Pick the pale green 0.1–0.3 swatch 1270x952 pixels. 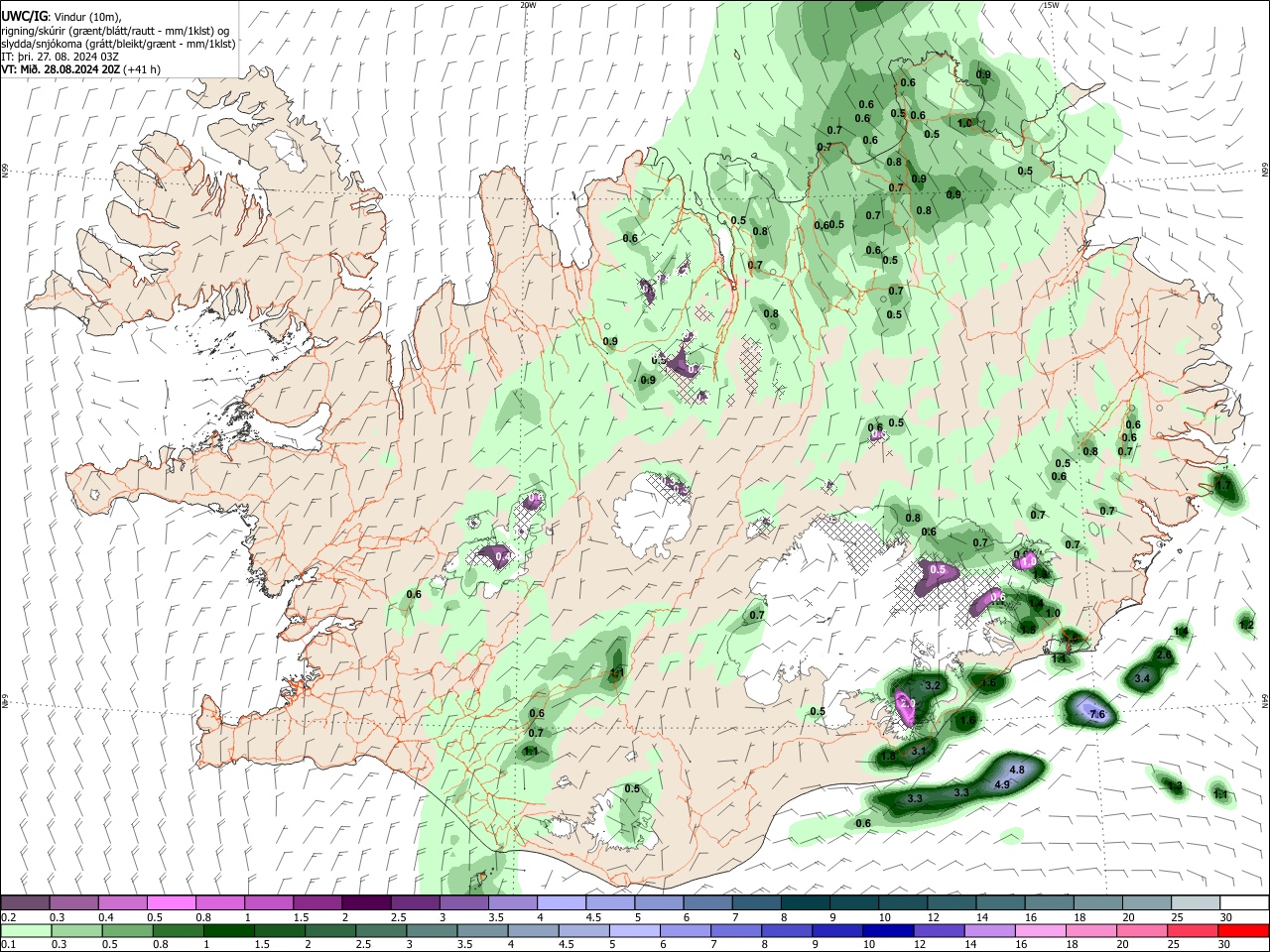pos(26,930)
